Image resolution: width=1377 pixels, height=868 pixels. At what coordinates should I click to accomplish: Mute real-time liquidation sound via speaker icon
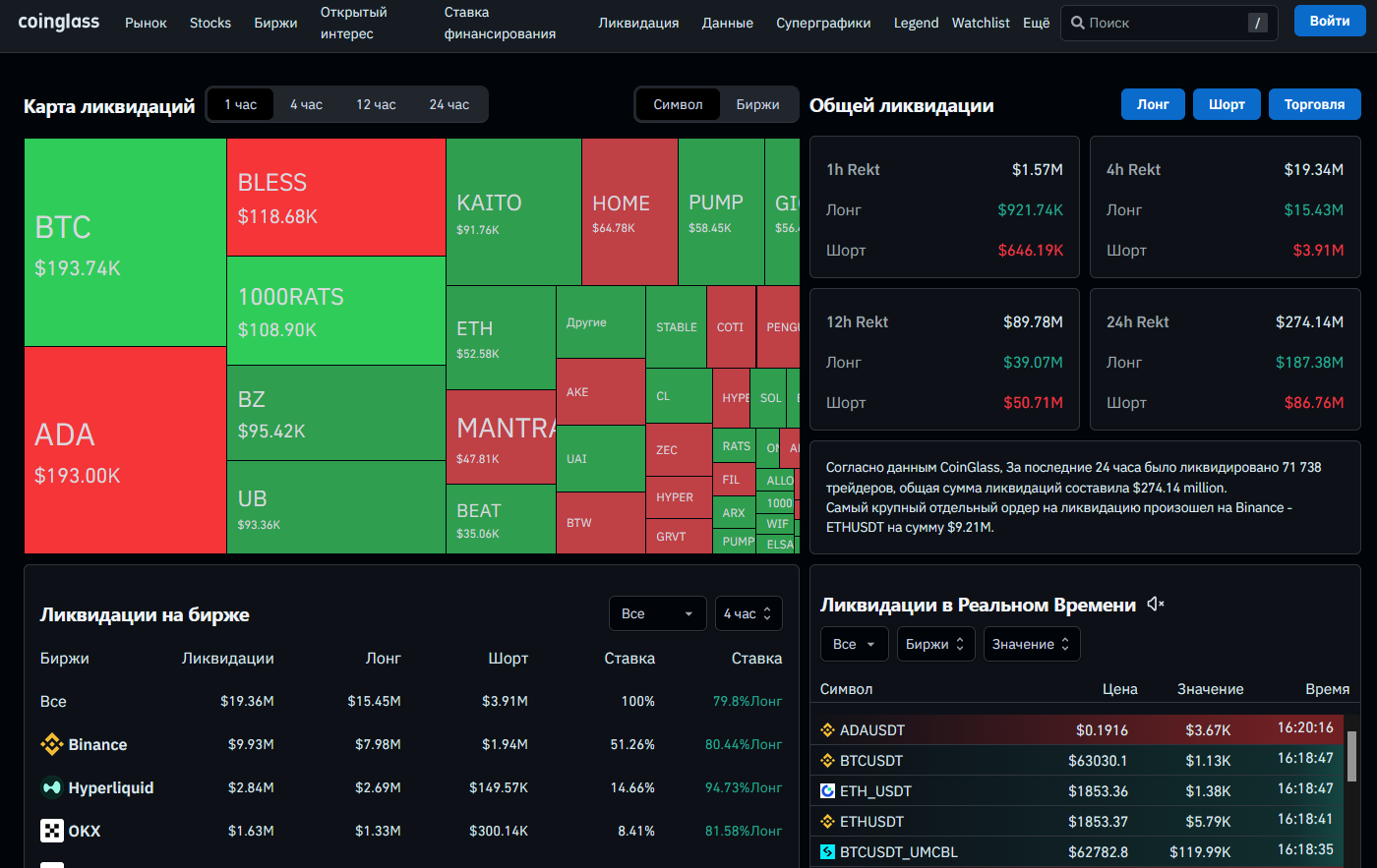1156,605
